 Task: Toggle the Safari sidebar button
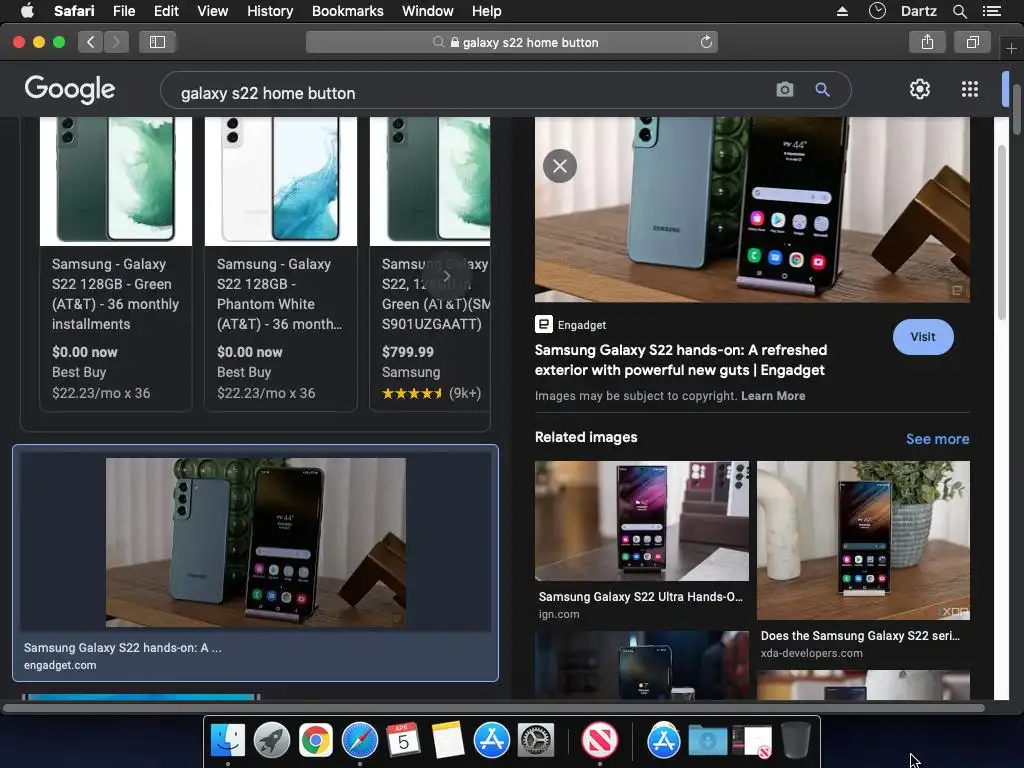tap(157, 42)
